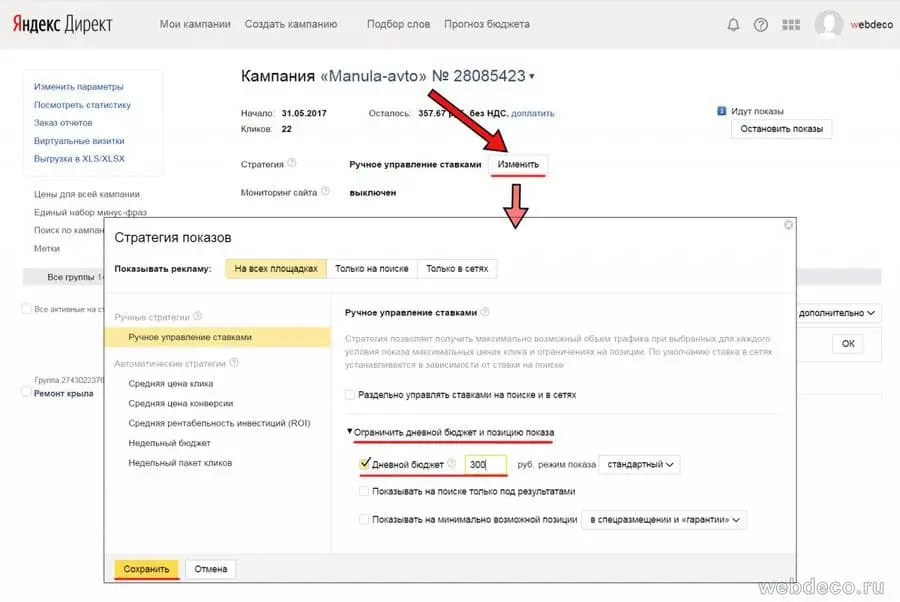Click Цены для всей кампании

(x=87, y=194)
